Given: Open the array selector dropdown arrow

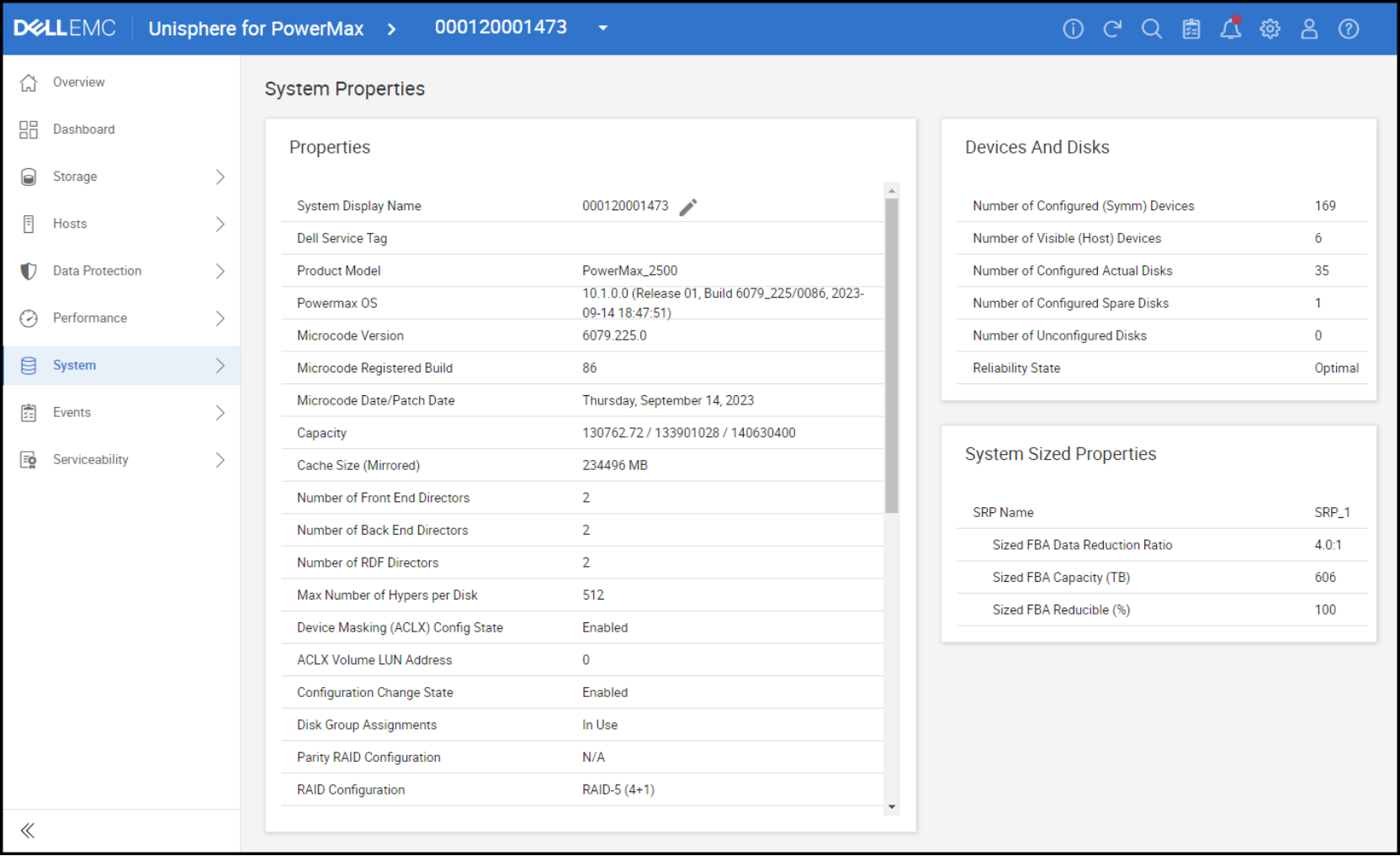Looking at the screenshot, I should [602, 28].
